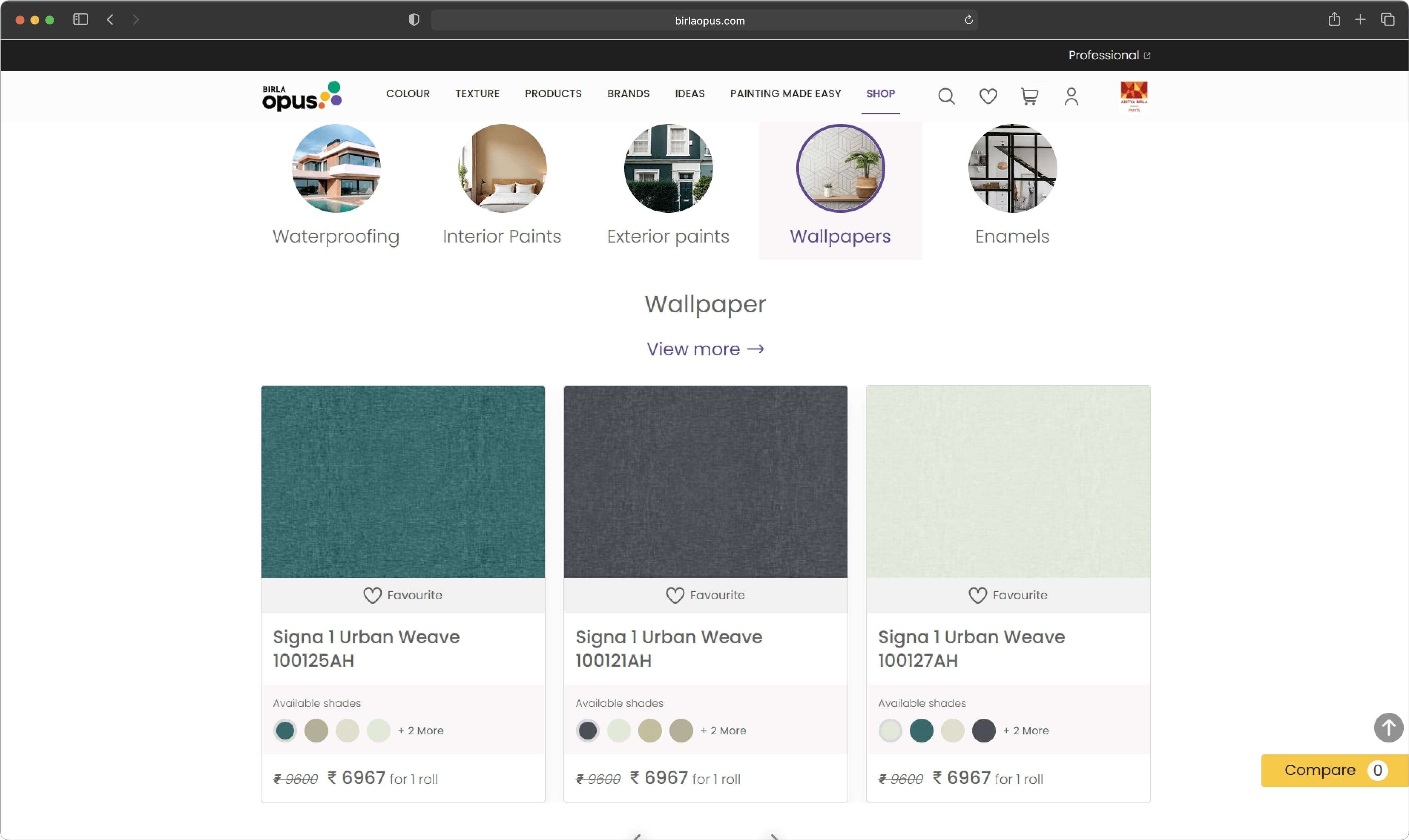This screenshot has height=840, width=1409.
Task: Show Safari sidebar panel
Action: coord(80,20)
